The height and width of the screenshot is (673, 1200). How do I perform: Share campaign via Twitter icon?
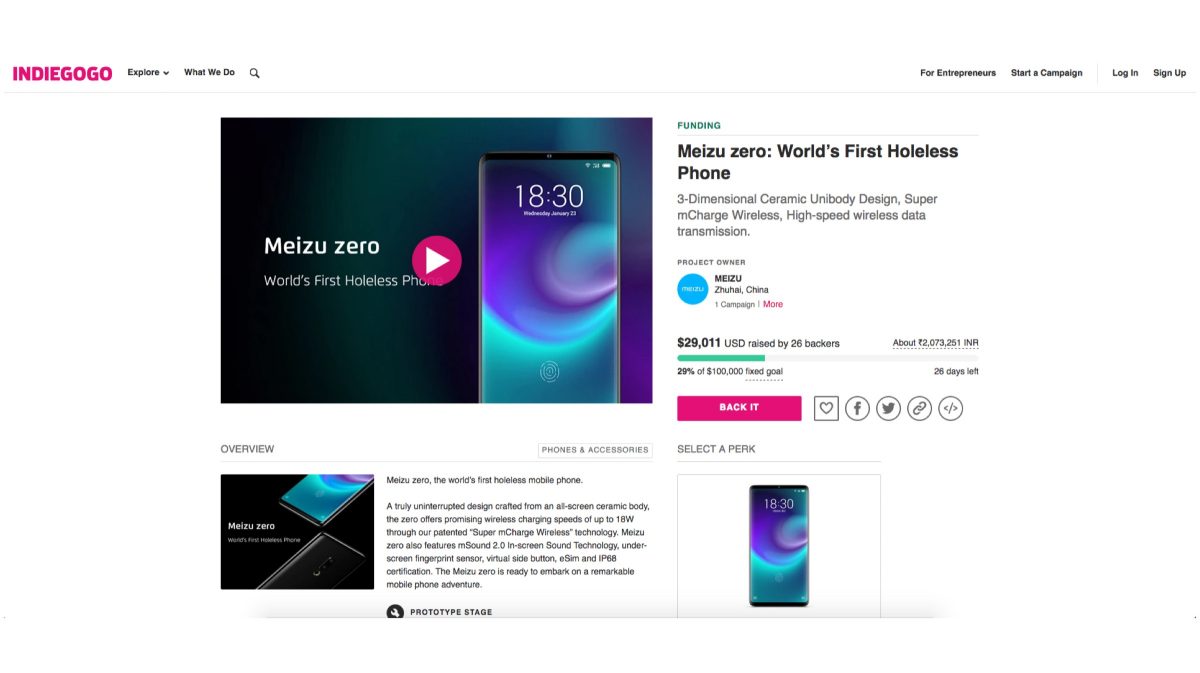(888, 408)
